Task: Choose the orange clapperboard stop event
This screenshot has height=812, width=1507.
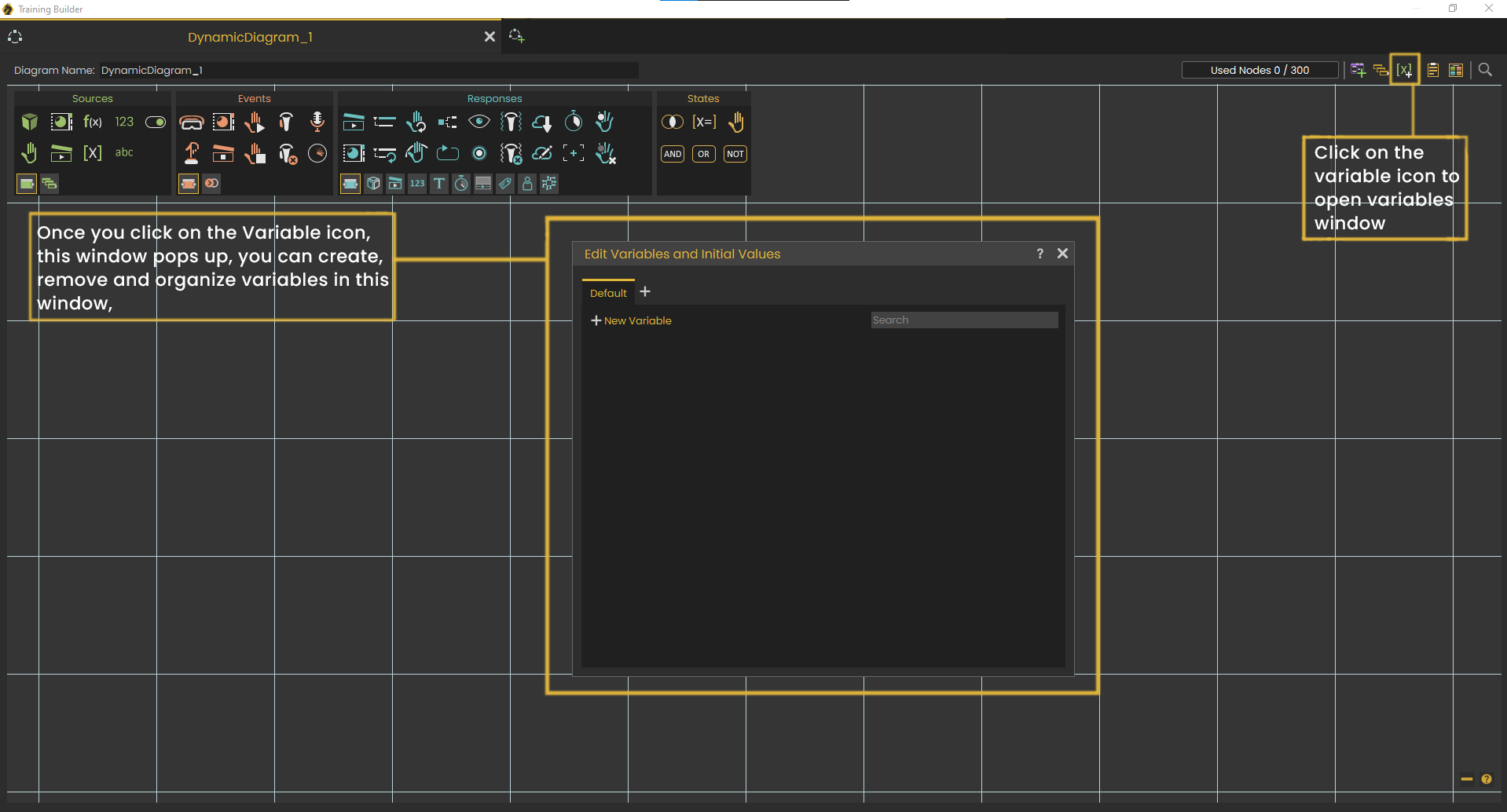Action: [223, 153]
